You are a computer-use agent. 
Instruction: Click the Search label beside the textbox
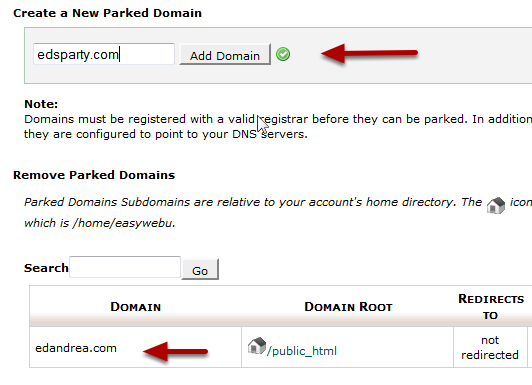point(46,268)
